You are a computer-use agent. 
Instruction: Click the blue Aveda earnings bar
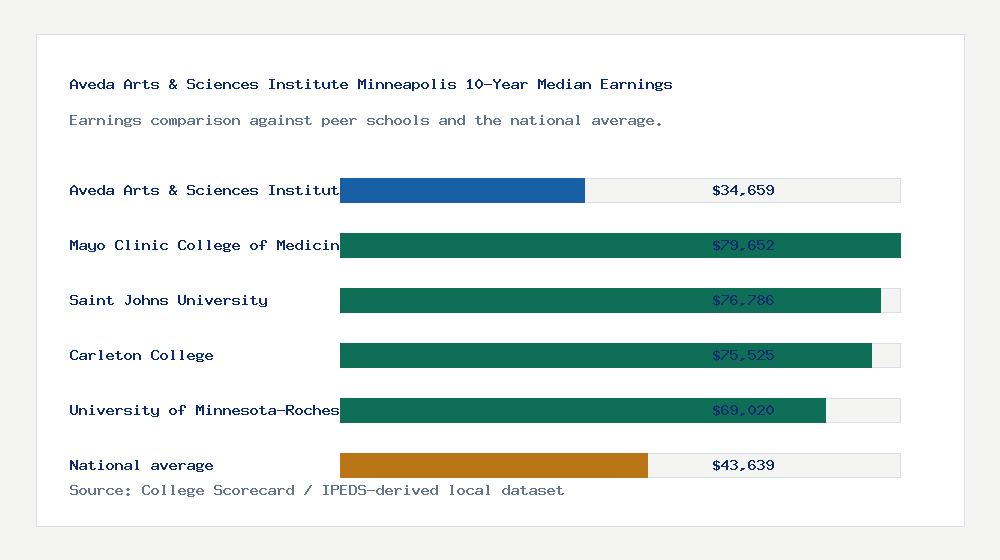462,191
